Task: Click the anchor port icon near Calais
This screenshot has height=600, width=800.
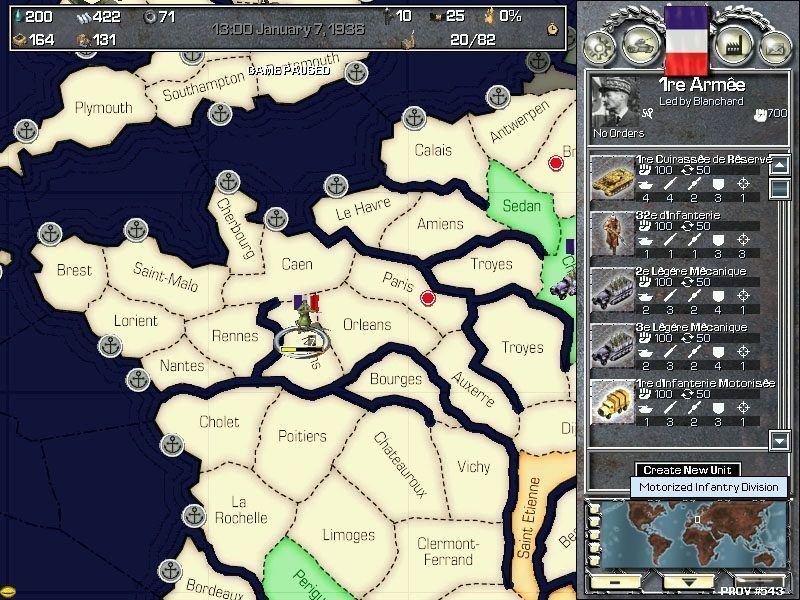Action: pyautogui.click(x=414, y=118)
